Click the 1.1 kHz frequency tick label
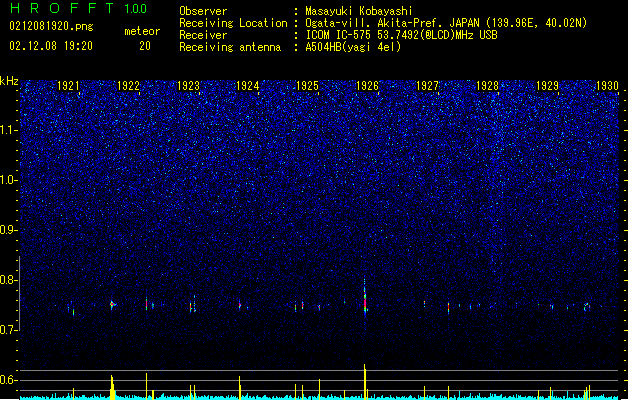 click(x=9, y=130)
